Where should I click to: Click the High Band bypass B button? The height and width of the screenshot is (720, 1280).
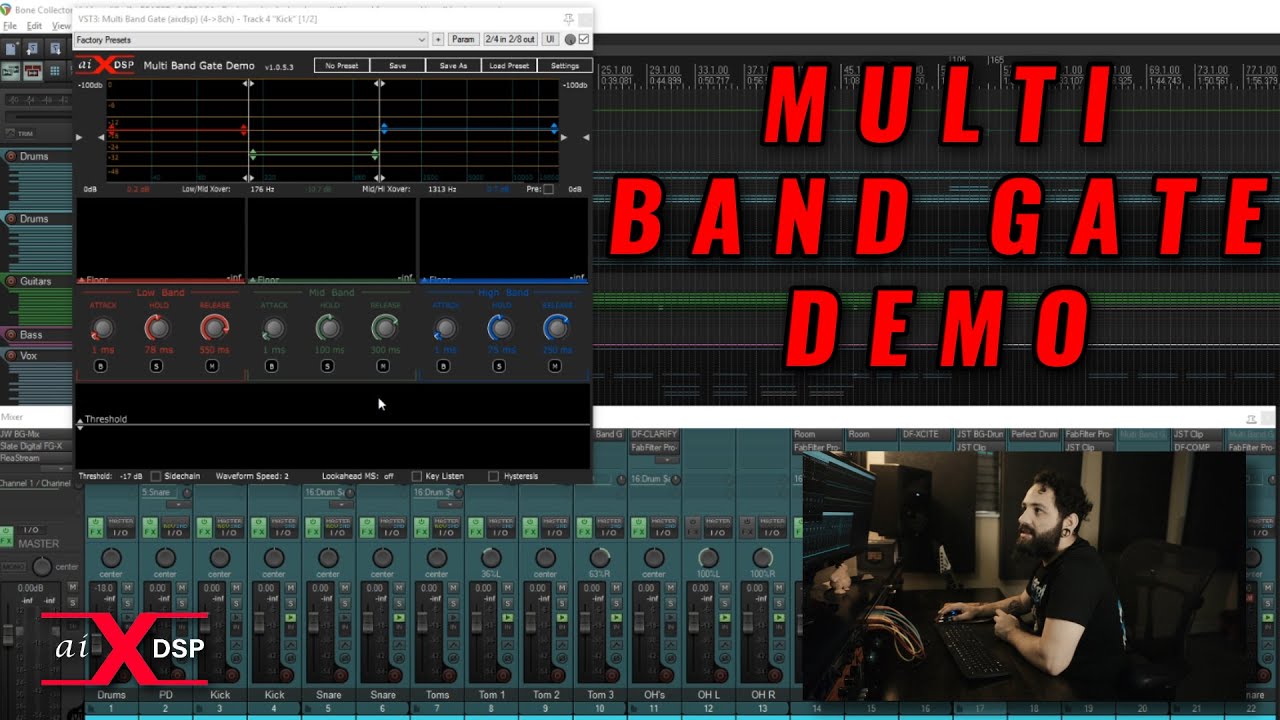point(444,366)
